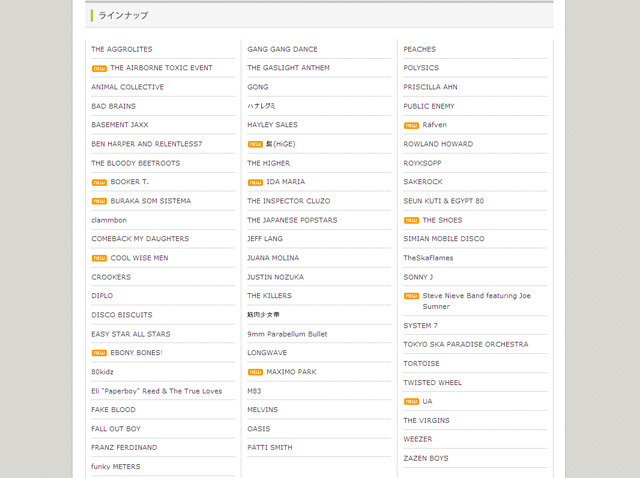This screenshot has width=640, height=478.
Task: Click the NEW badge beside BOOKER T.
Action: (x=99, y=182)
